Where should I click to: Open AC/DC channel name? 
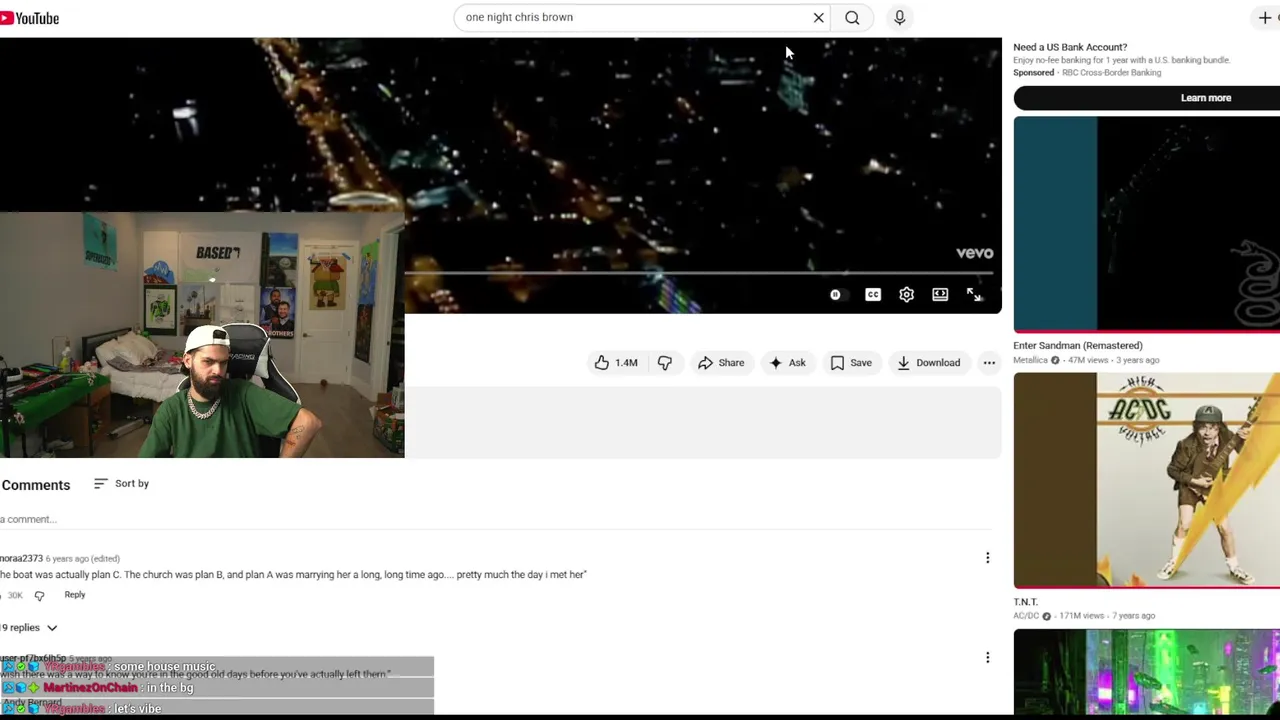point(1026,616)
